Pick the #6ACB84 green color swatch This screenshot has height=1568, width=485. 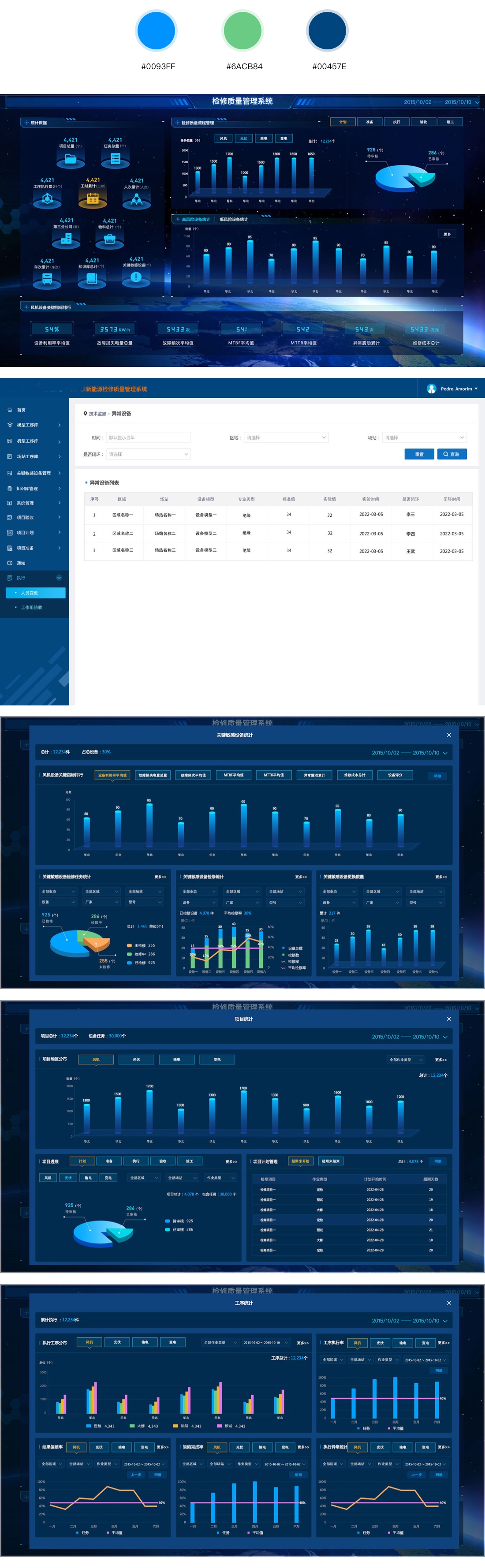(243, 30)
